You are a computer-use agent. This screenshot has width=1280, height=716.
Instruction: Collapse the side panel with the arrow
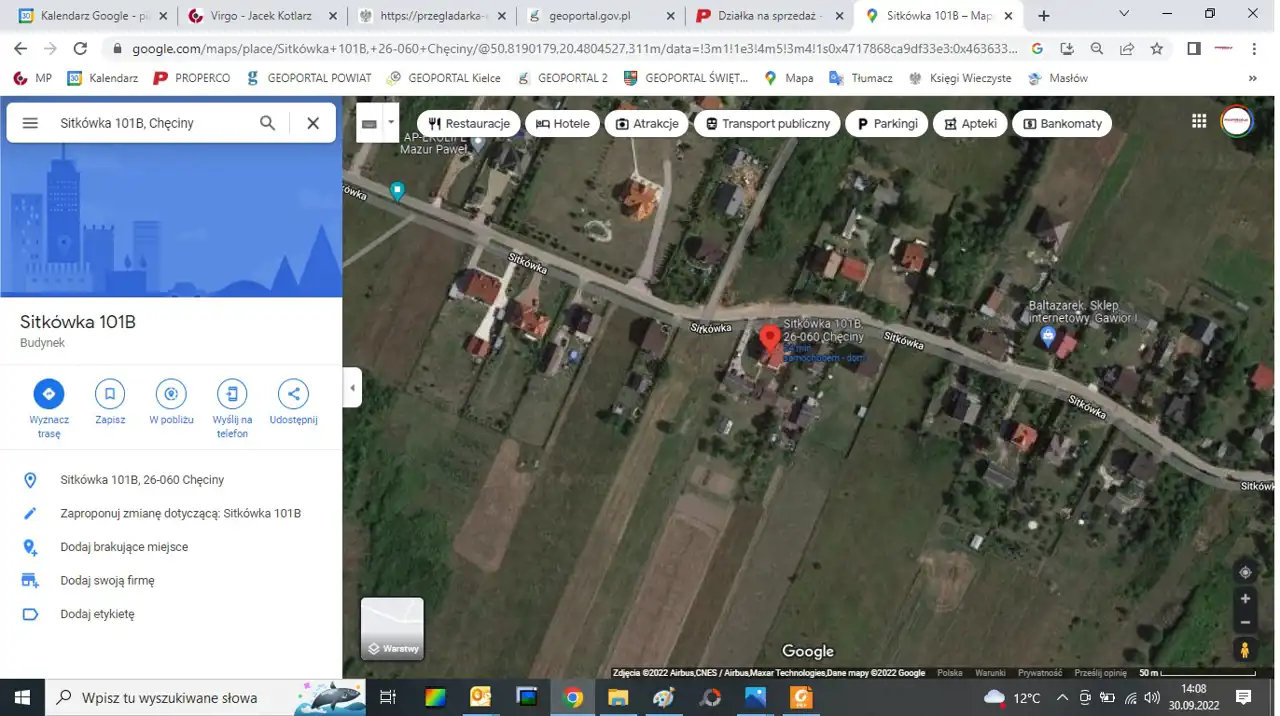[x=352, y=388]
